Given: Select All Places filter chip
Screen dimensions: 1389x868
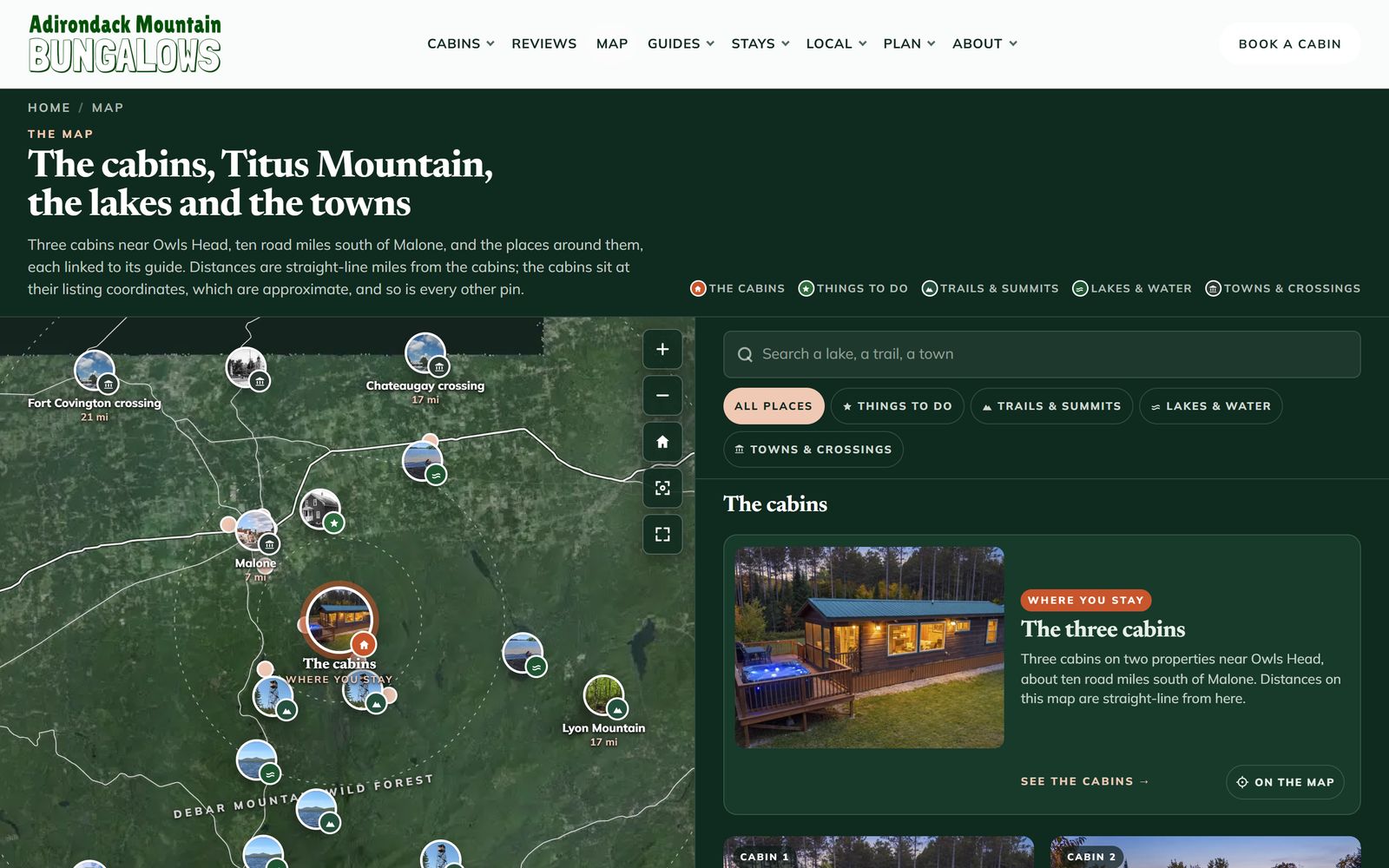Looking at the screenshot, I should [773, 406].
